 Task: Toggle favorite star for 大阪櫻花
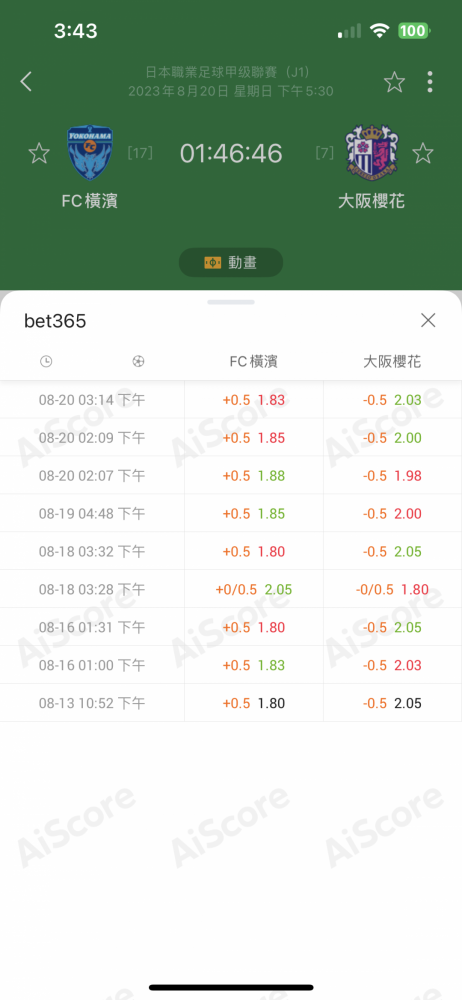[422, 153]
